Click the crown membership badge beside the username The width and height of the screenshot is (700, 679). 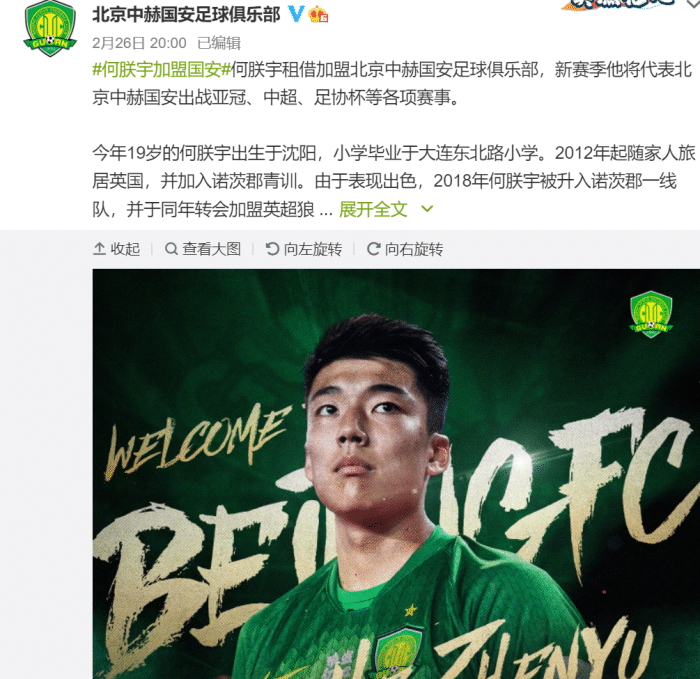pyautogui.click(x=319, y=14)
